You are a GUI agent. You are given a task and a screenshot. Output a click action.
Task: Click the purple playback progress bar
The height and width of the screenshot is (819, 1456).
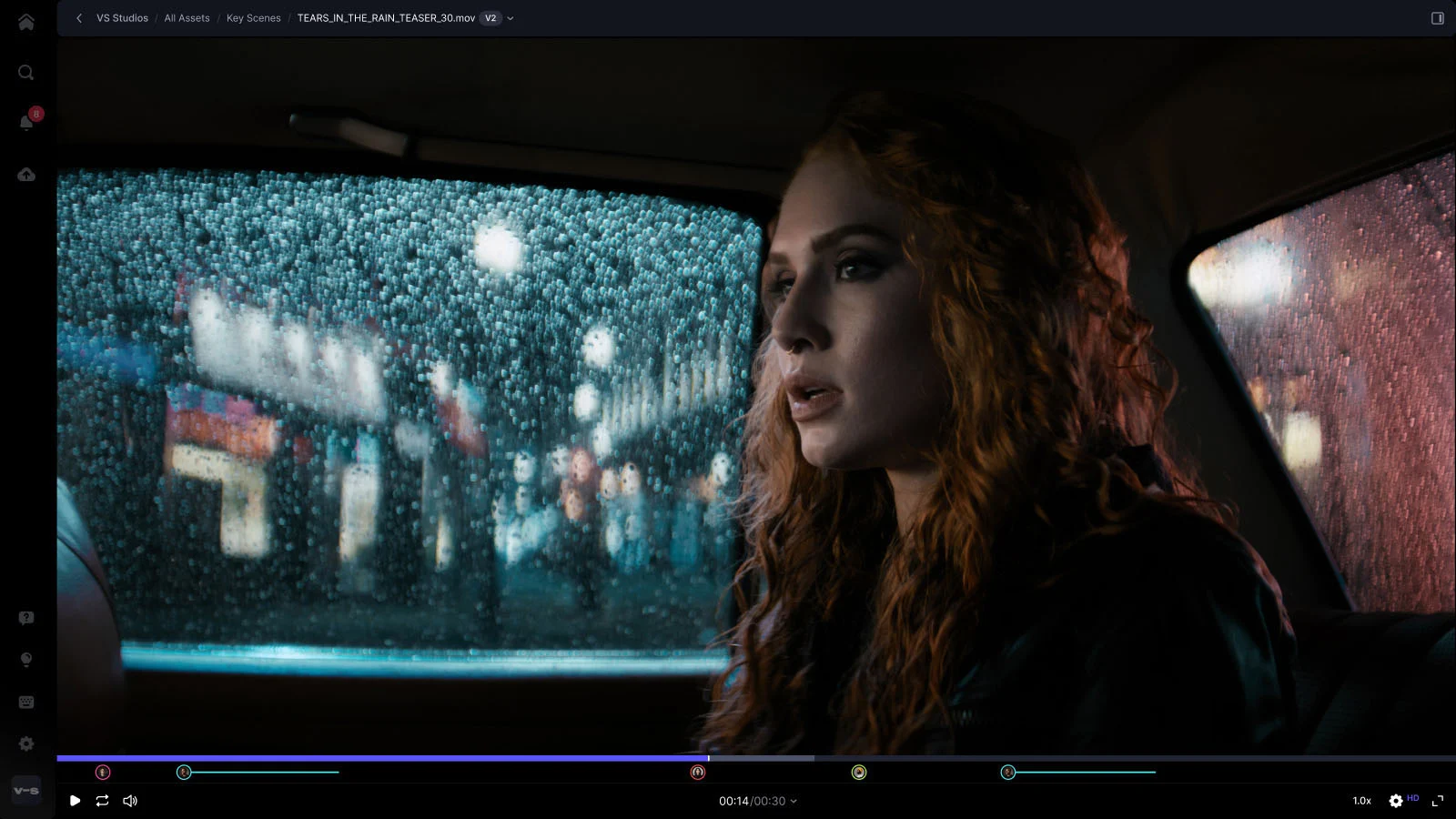(x=382, y=758)
